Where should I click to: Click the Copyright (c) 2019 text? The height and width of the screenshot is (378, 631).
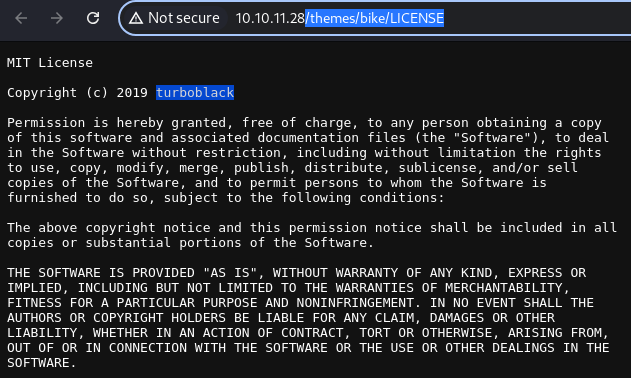click(77, 93)
